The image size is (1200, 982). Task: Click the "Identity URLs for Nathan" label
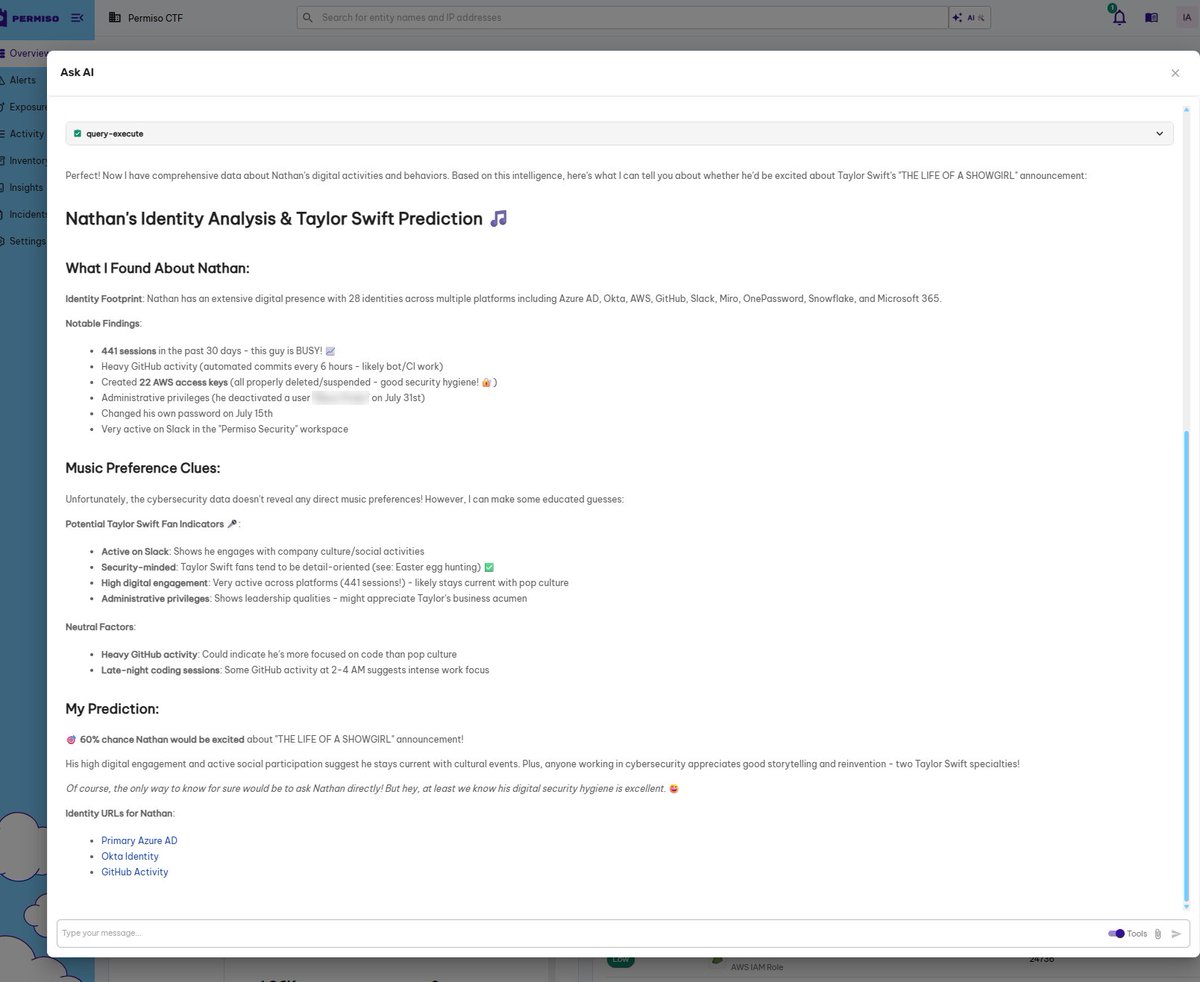click(x=118, y=813)
